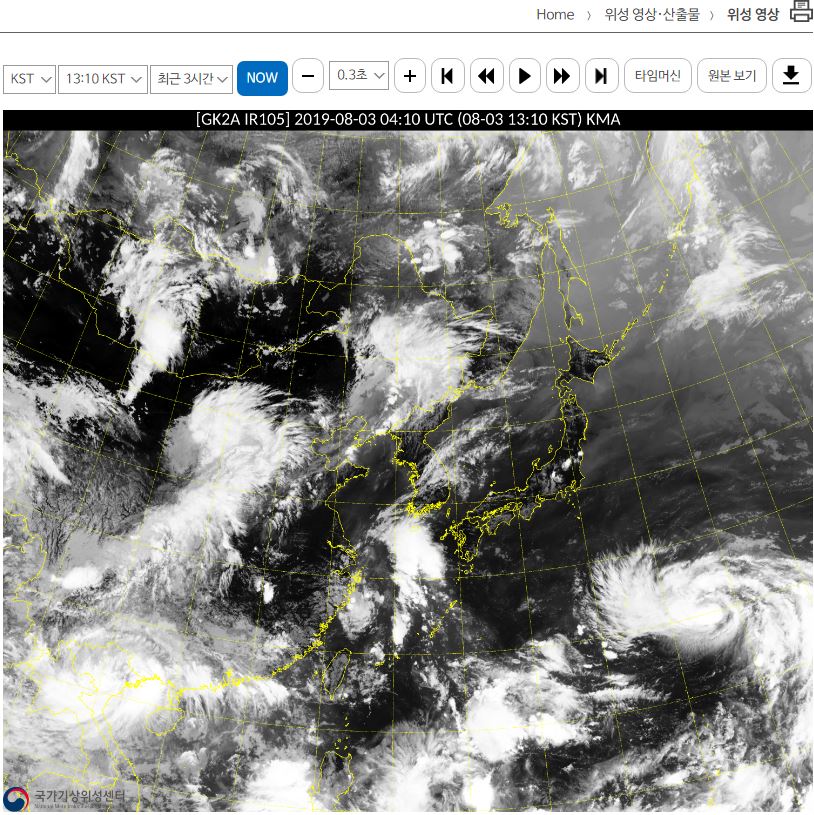
Task: Select the 위성 영상 breadcrumb item
Action: [752, 14]
